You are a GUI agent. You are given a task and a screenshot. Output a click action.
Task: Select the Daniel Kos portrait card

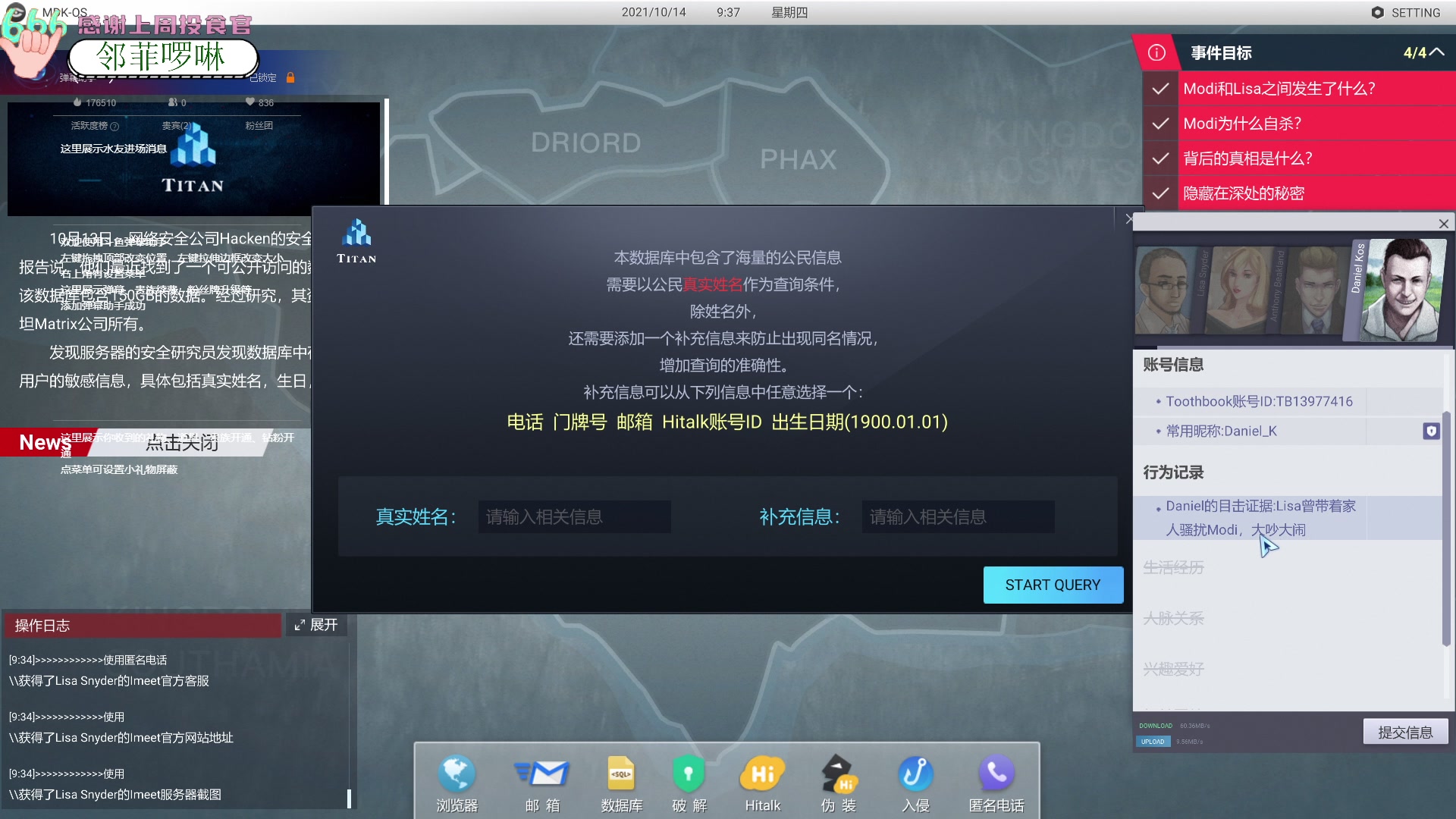tap(1398, 290)
